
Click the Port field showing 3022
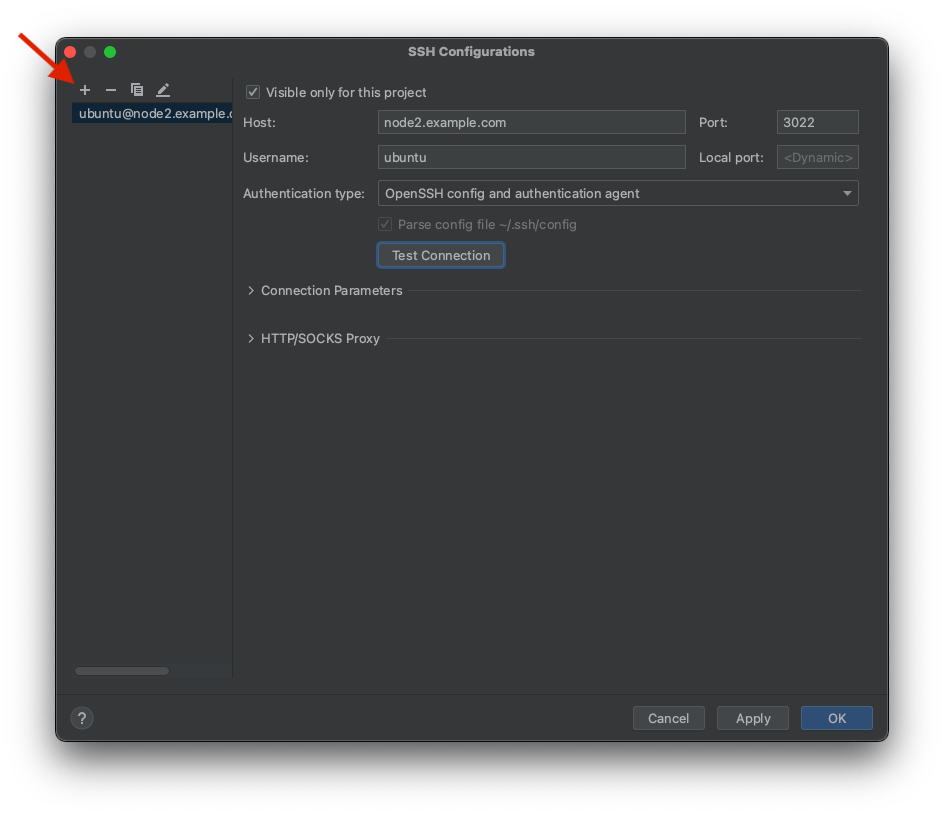click(817, 122)
